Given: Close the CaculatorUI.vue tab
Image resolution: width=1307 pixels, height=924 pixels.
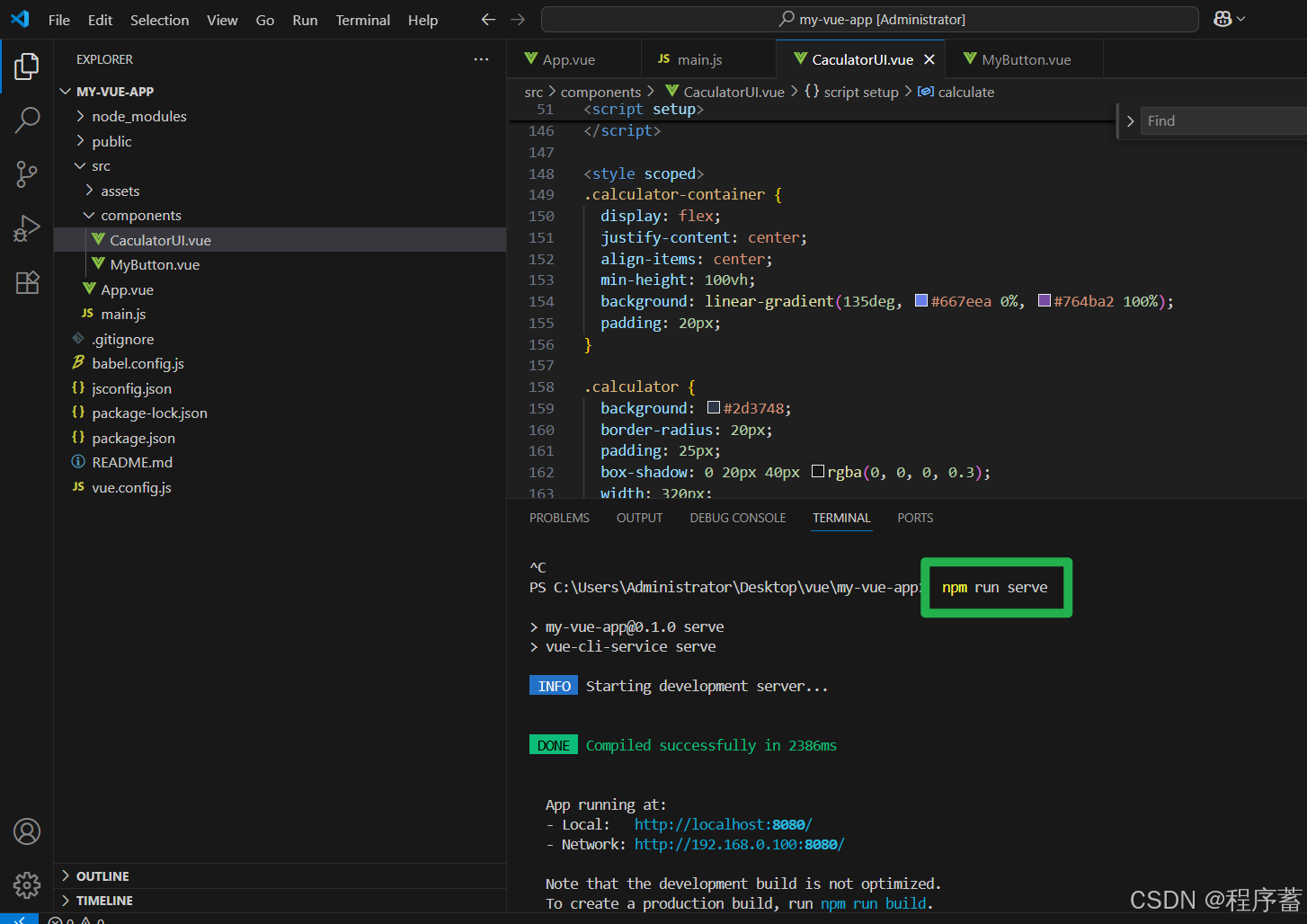Looking at the screenshot, I should click(x=929, y=59).
